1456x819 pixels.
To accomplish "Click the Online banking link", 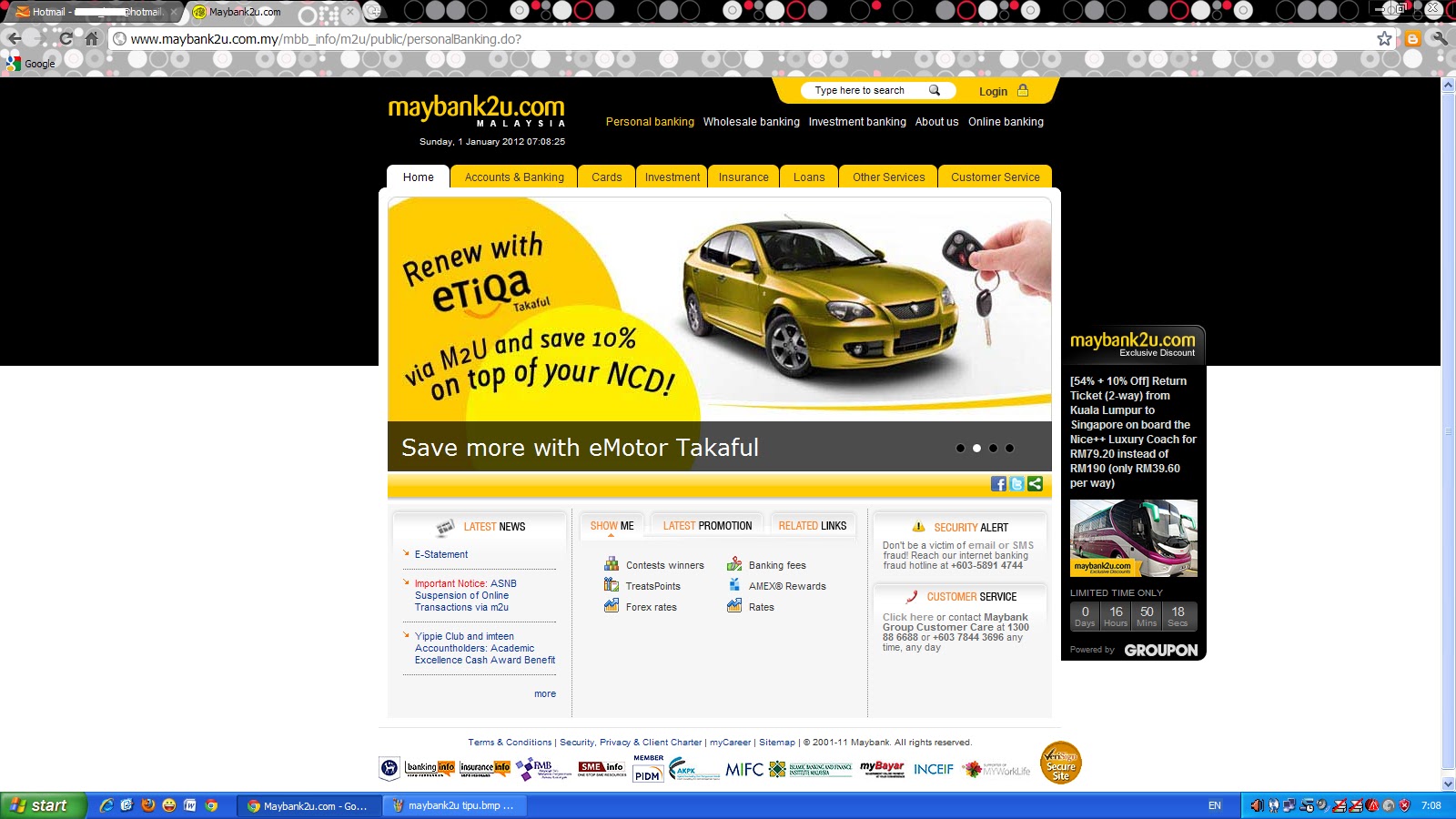I will tap(1006, 122).
